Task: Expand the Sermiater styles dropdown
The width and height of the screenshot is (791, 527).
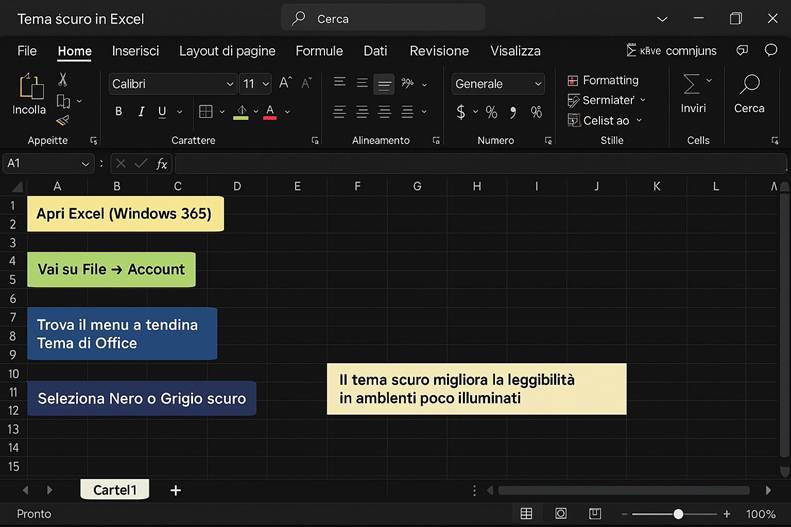Action: (643, 100)
